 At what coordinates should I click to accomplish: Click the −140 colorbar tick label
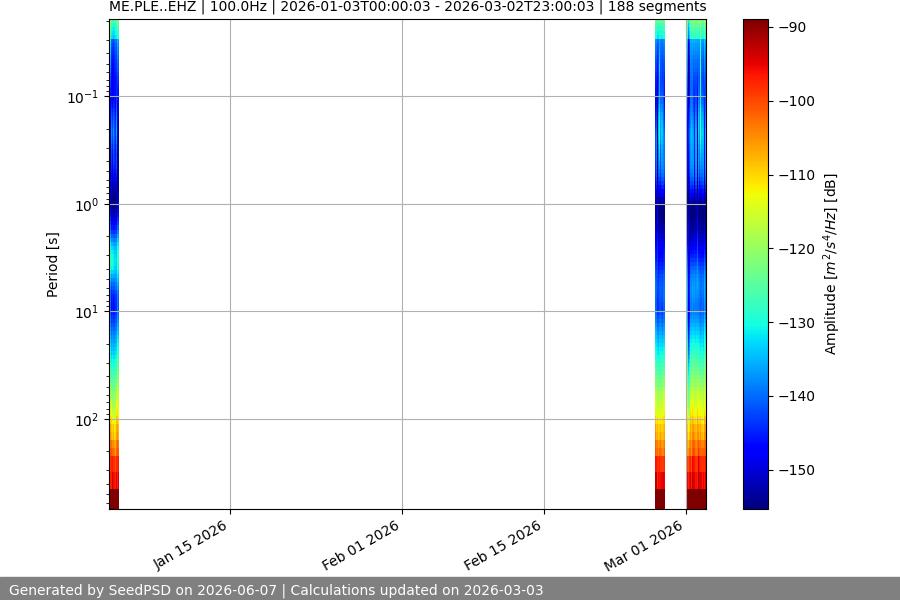click(x=797, y=396)
